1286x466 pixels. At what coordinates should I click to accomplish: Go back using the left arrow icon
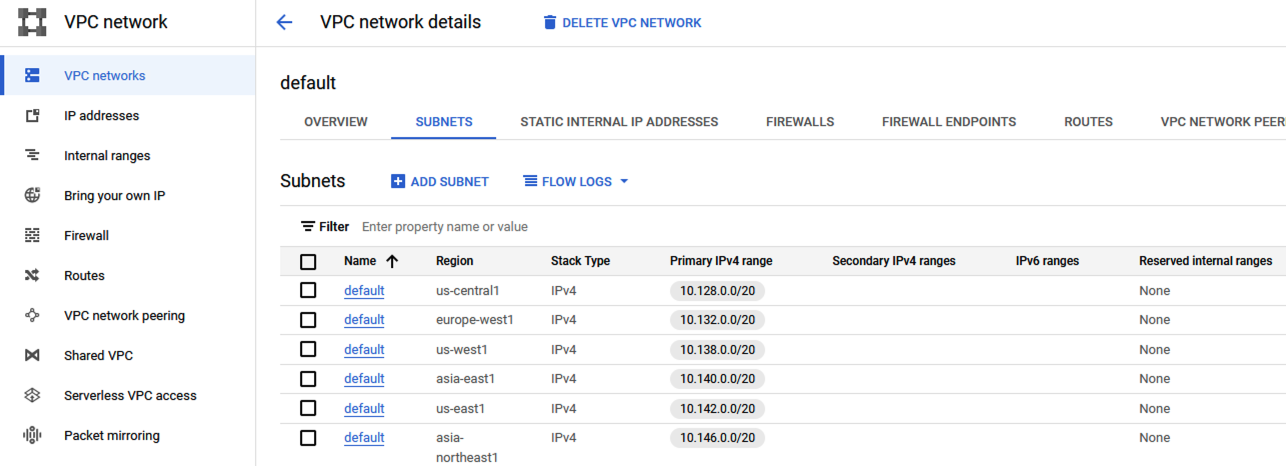[x=285, y=22]
